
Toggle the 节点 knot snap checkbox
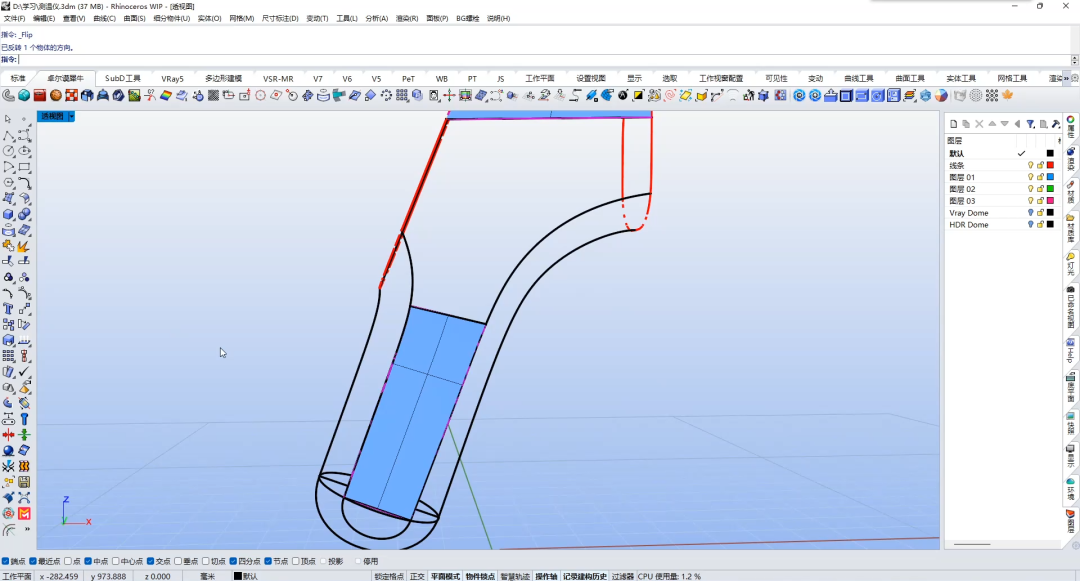(269, 562)
